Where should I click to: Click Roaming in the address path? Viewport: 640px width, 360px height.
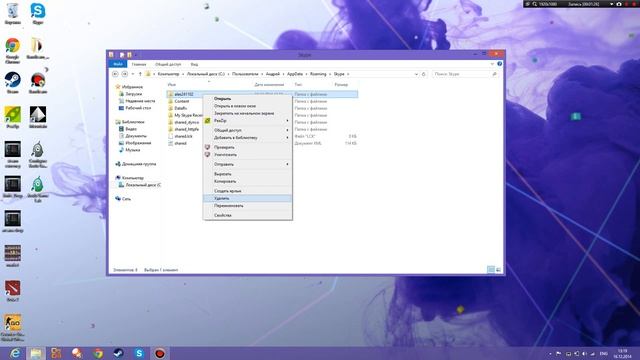click(x=318, y=74)
